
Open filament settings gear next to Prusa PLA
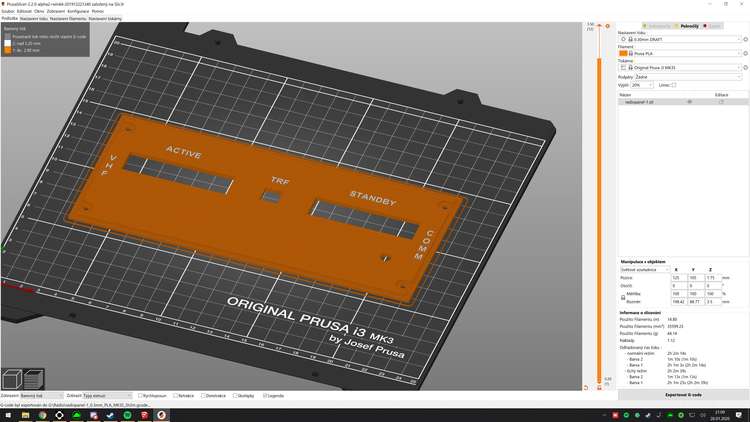pyautogui.click(x=745, y=54)
